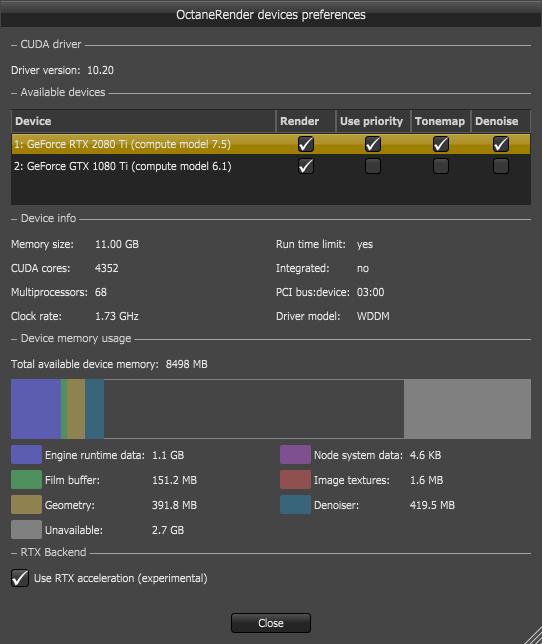Click the Geometry tan color swatch
The height and width of the screenshot is (644, 542).
26,505
